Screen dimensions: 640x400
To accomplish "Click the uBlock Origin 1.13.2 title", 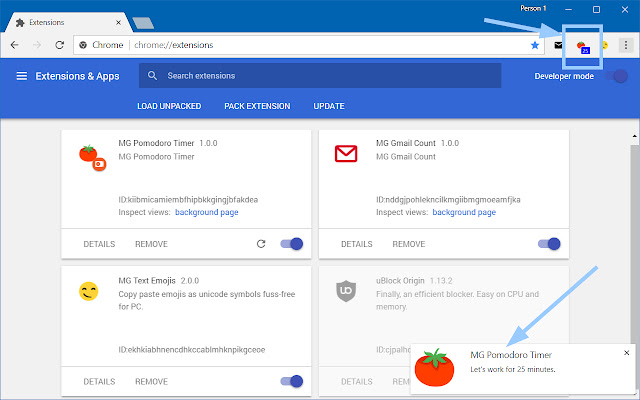I will 414,281.
